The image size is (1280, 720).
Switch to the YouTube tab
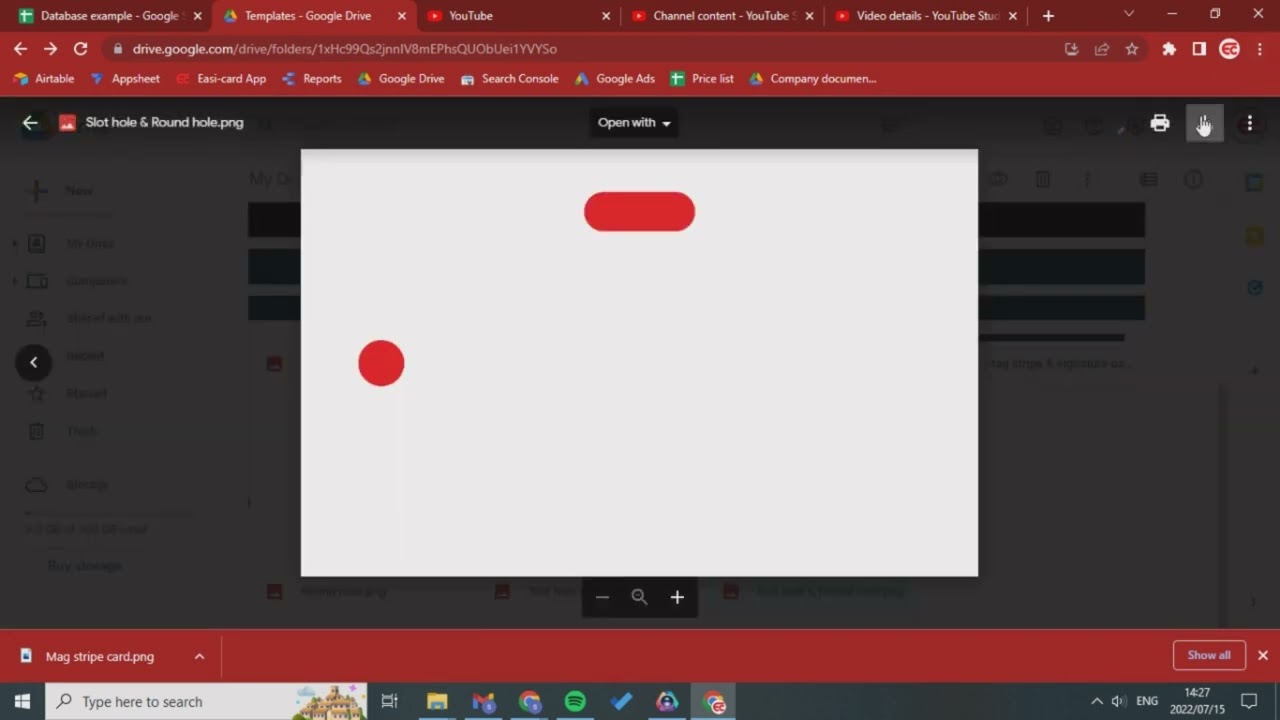pos(519,16)
